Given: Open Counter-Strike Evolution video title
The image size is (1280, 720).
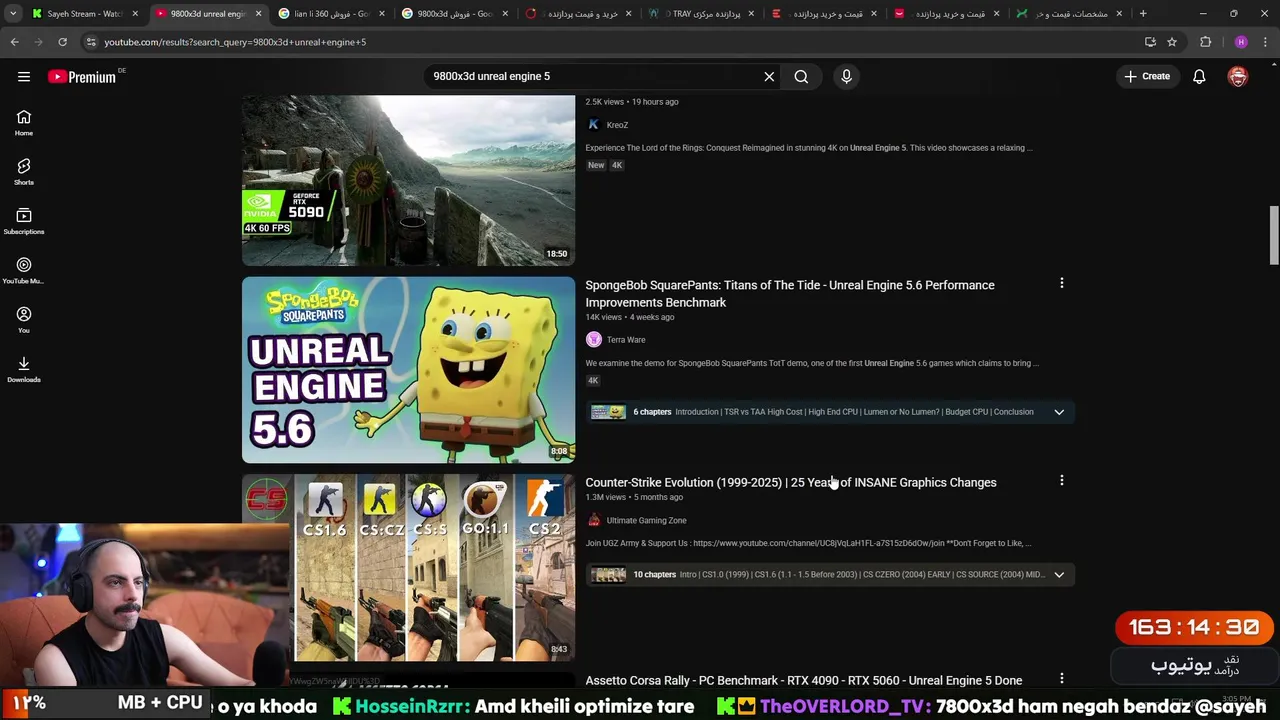Looking at the screenshot, I should (791, 482).
